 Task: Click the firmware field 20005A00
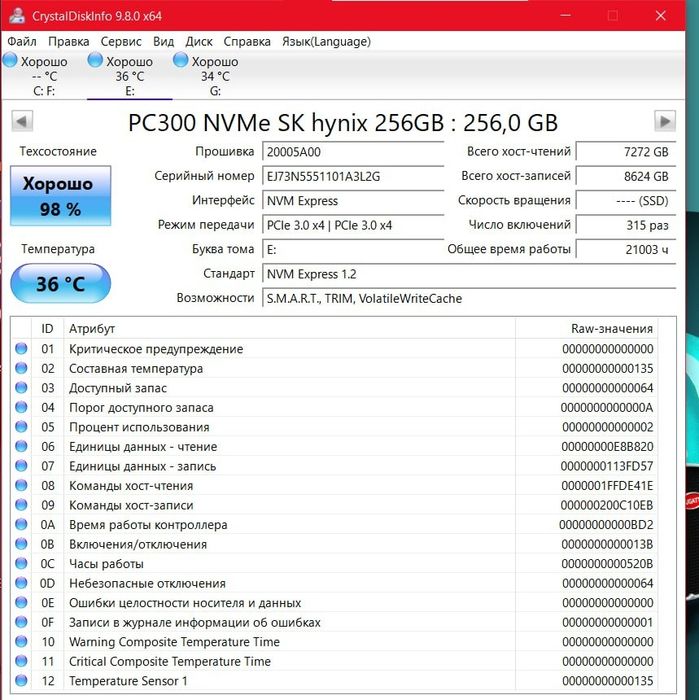pyautogui.click(x=353, y=152)
